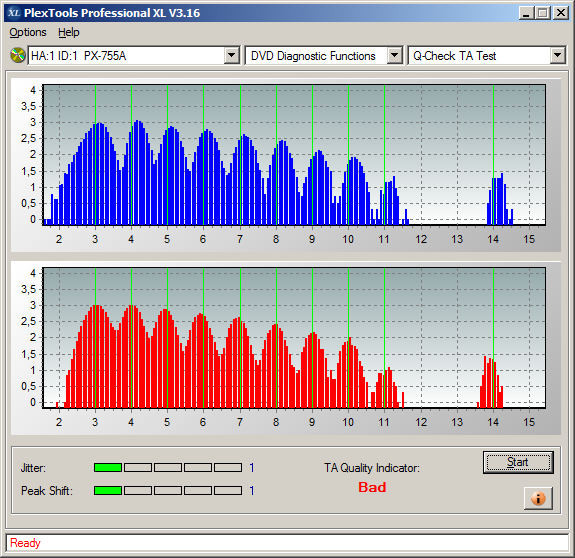Open the Help menu
Image resolution: width=575 pixels, height=558 pixels.
(x=69, y=32)
